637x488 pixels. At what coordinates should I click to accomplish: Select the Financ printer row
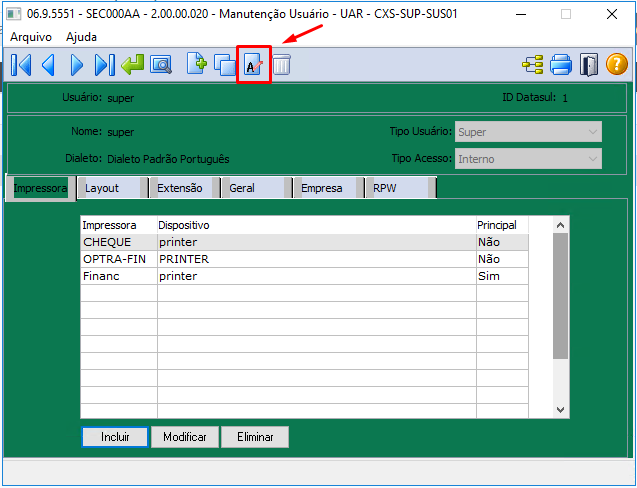pyautogui.click(x=305, y=276)
